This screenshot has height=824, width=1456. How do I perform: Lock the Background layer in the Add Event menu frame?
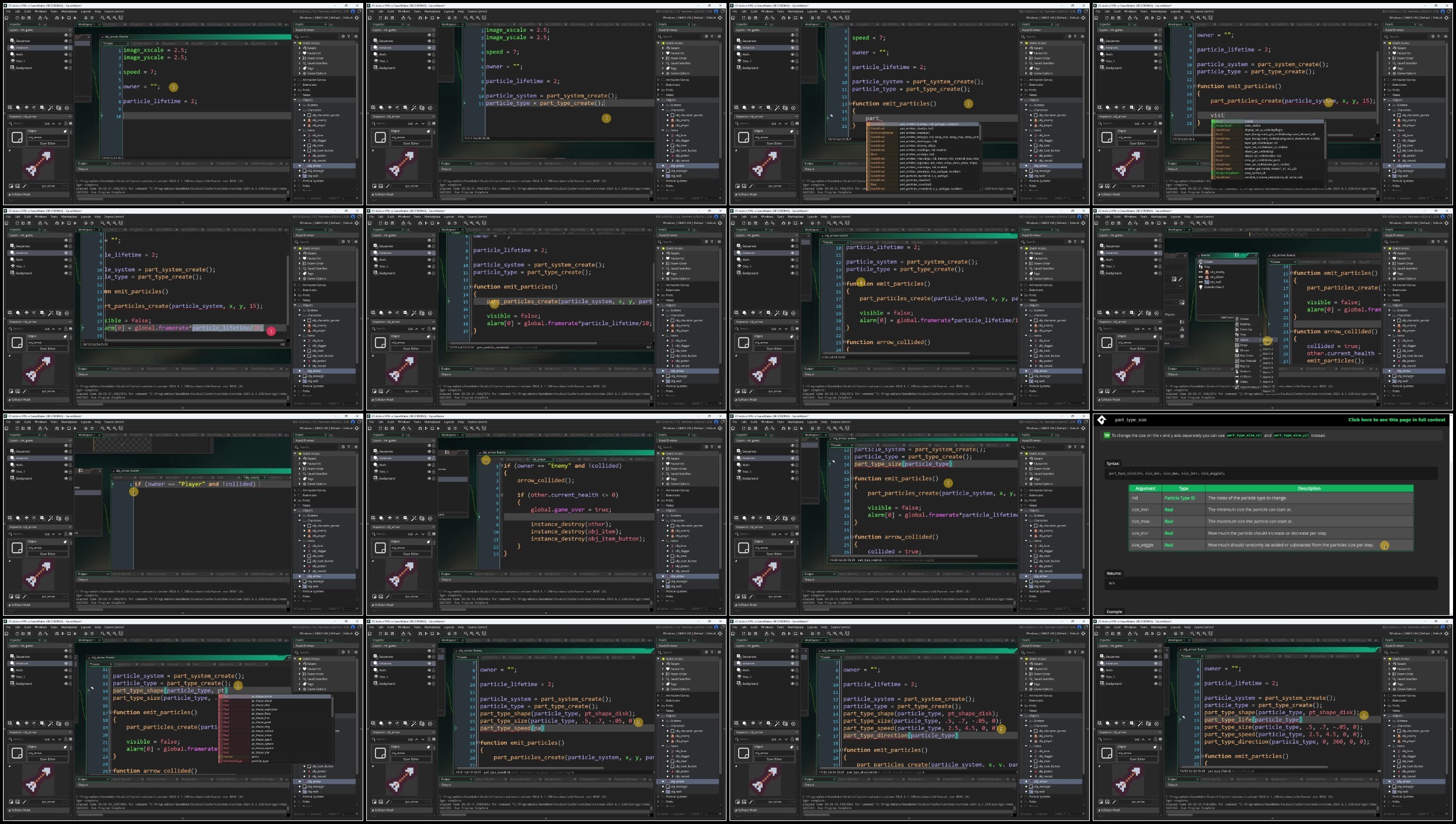pyautogui.click(x=1161, y=273)
